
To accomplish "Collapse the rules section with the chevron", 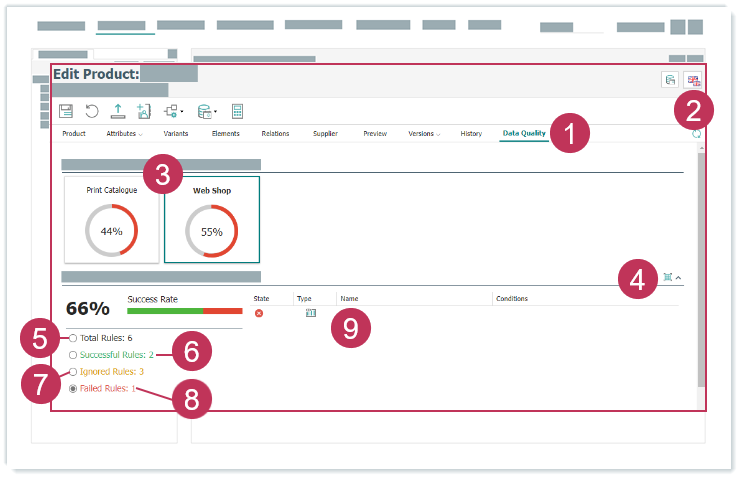I will (x=679, y=277).
